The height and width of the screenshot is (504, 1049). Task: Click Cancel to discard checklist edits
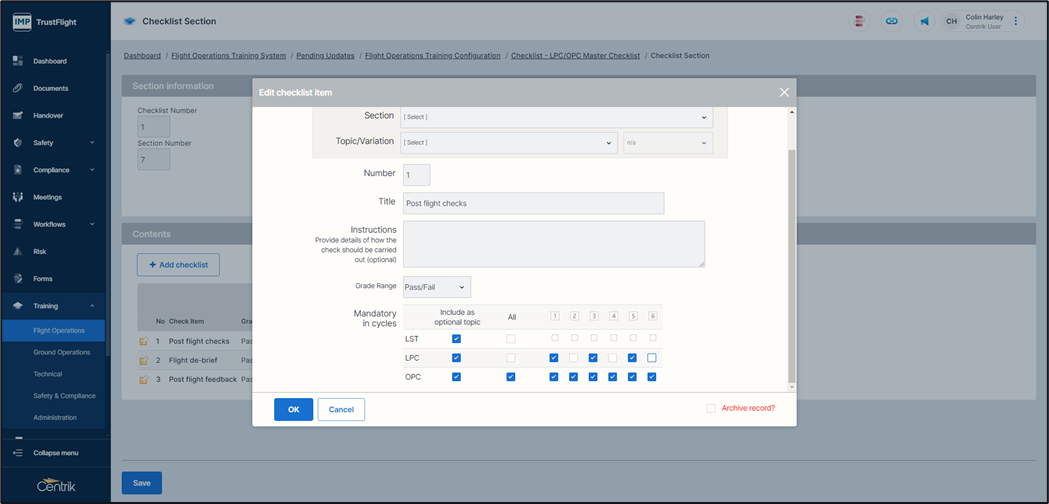pyautogui.click(x=341, y=409)
